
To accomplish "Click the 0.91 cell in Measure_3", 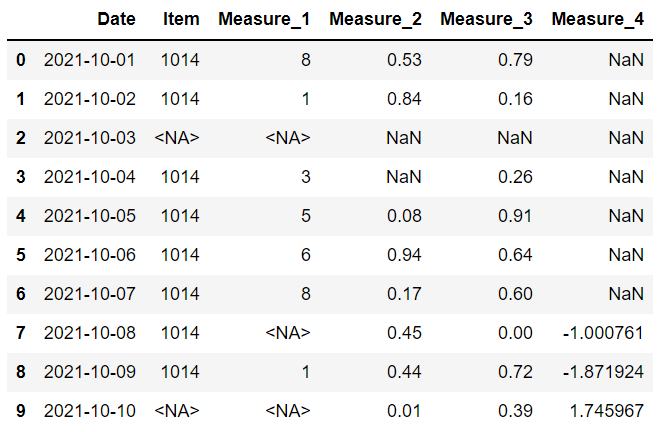I will point(515,215).
